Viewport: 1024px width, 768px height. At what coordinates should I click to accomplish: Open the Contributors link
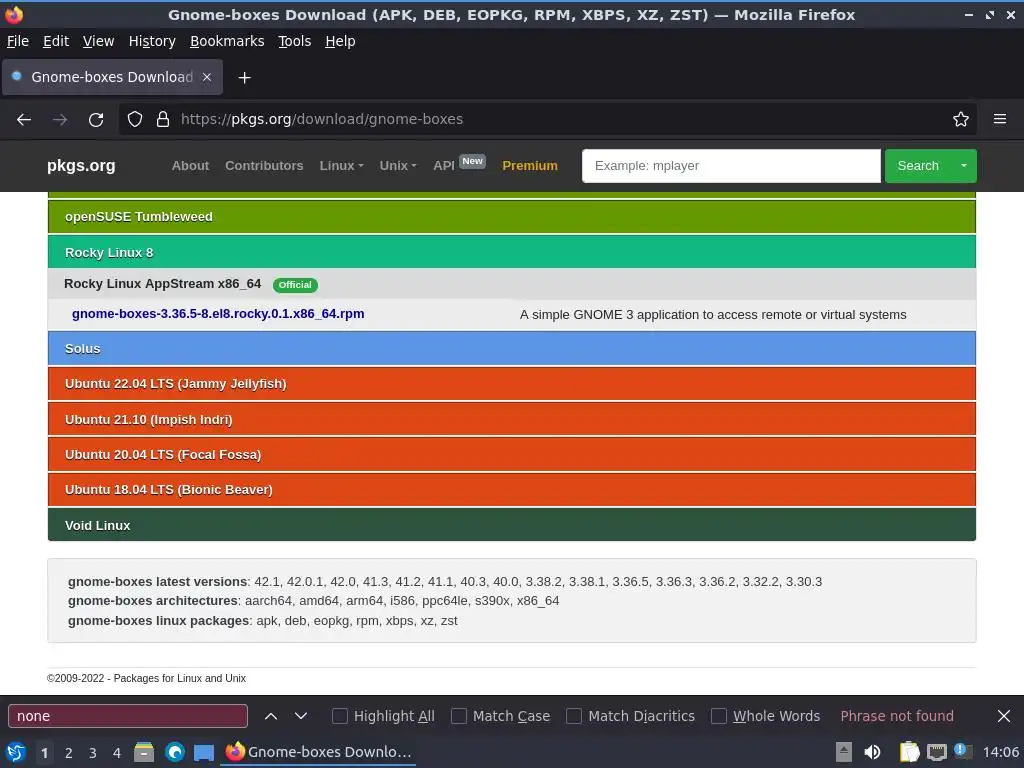point(264,166)
